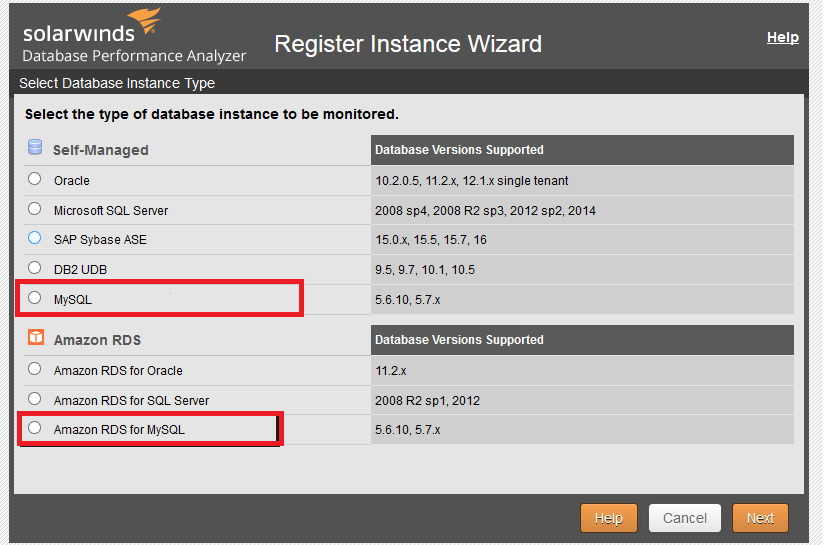Select the Microsoft SQL Server radio button
Screen dimensions: 824x545
[x=35, y=209]
